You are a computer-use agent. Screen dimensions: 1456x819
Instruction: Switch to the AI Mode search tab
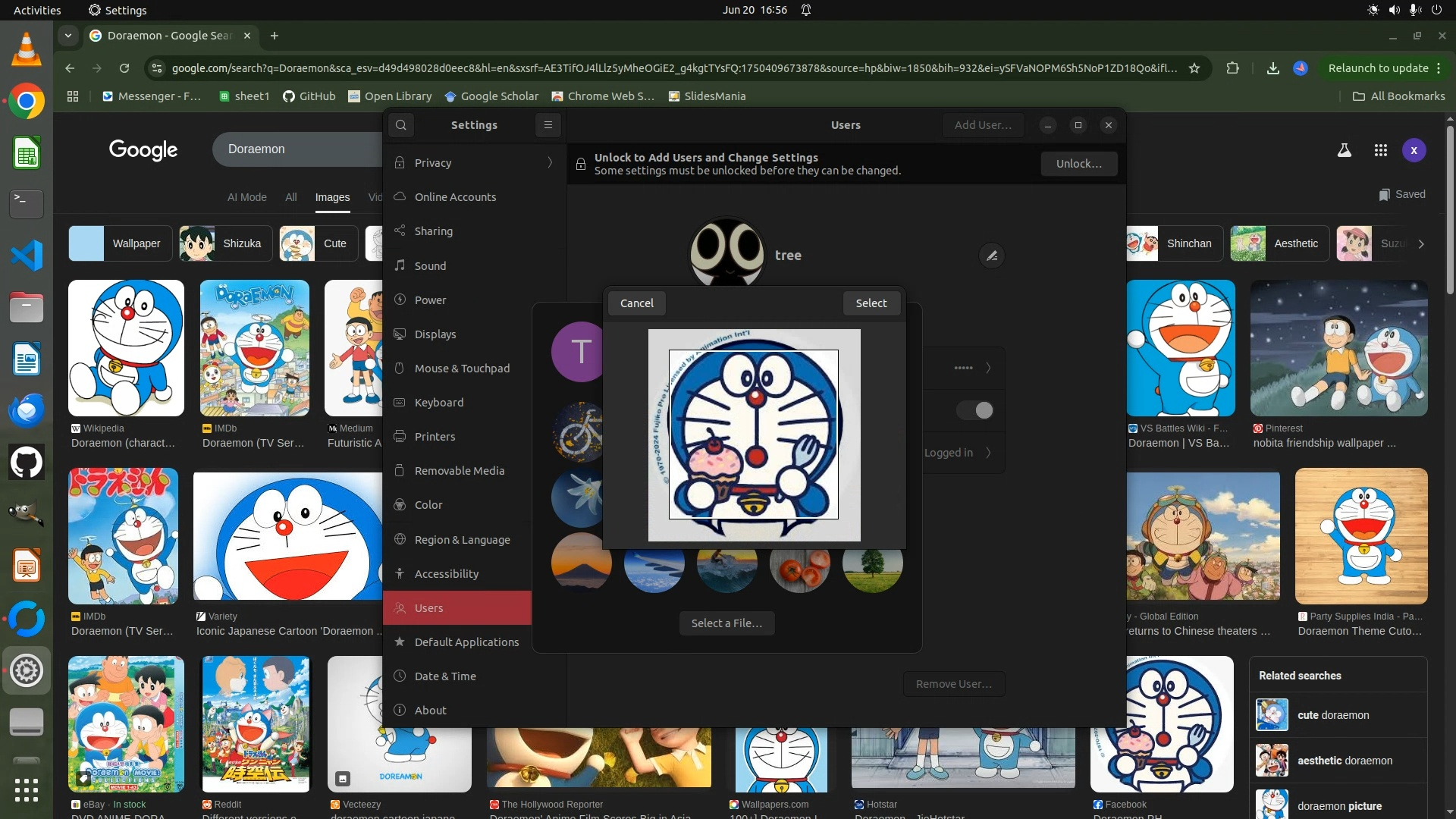coord(246,197)
